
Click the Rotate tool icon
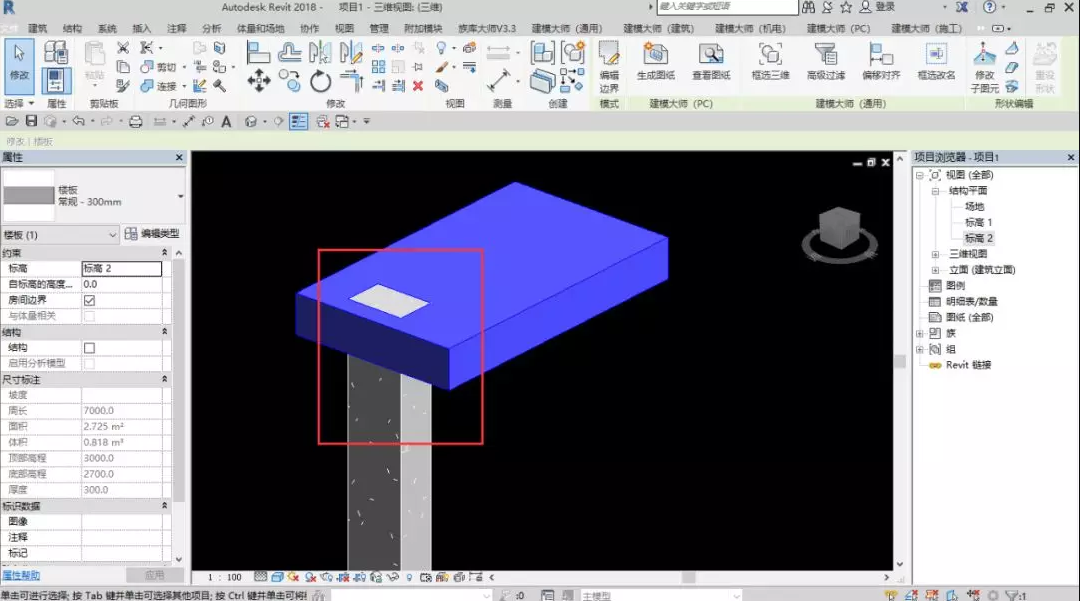[x=320, y=81]
